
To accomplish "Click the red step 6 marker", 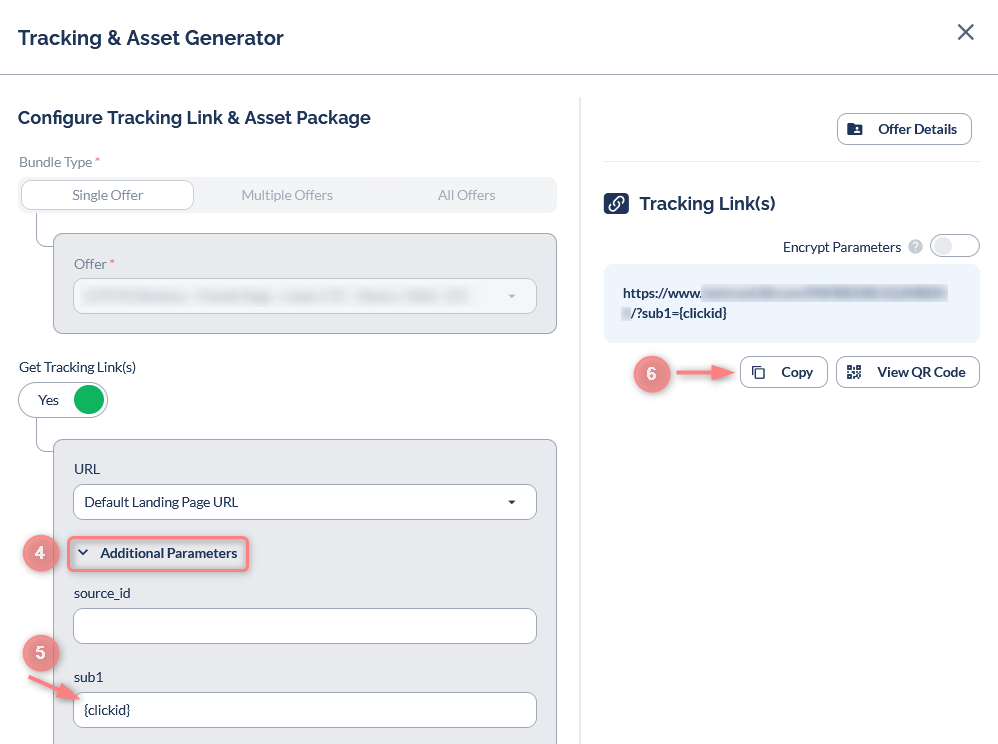I will [651, 374].
